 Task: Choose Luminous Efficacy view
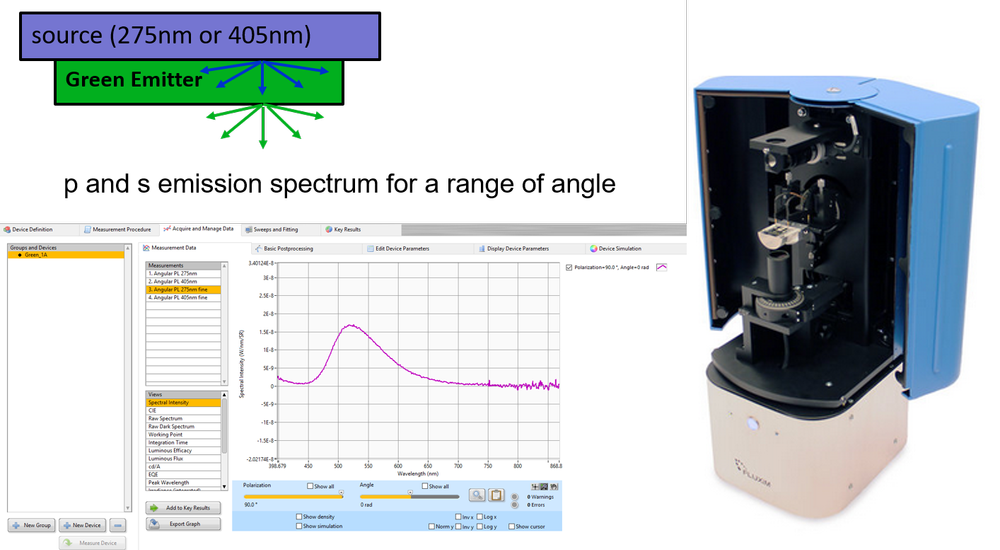pyautogui.click(x=184, y=450)
